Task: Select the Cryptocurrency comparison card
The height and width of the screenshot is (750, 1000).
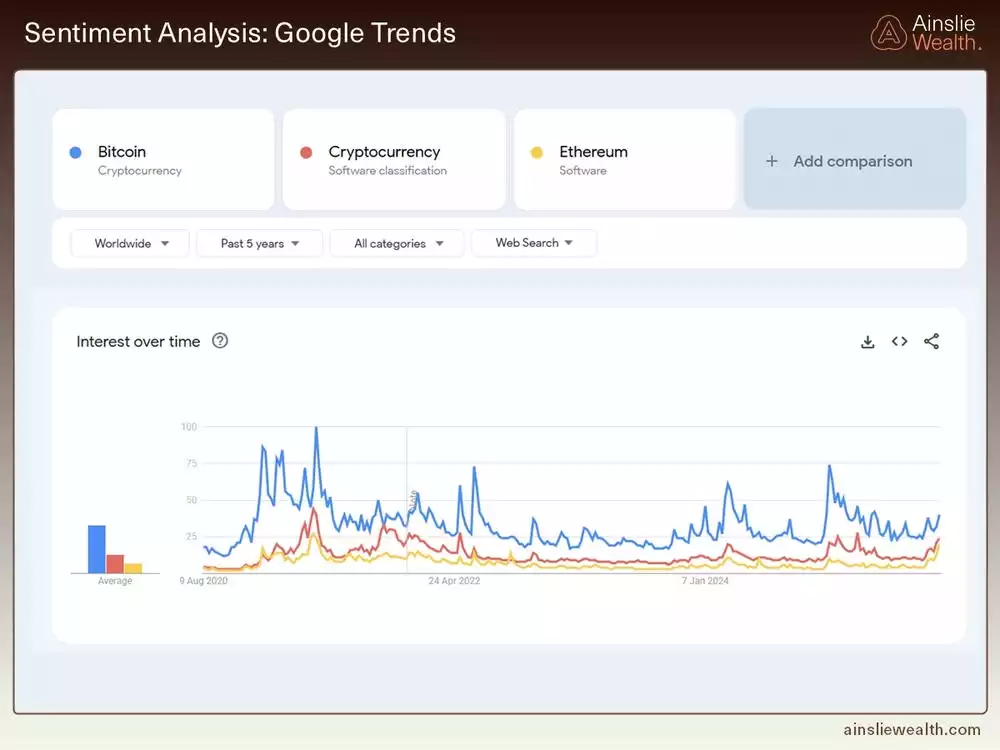Action: [394, 159]
